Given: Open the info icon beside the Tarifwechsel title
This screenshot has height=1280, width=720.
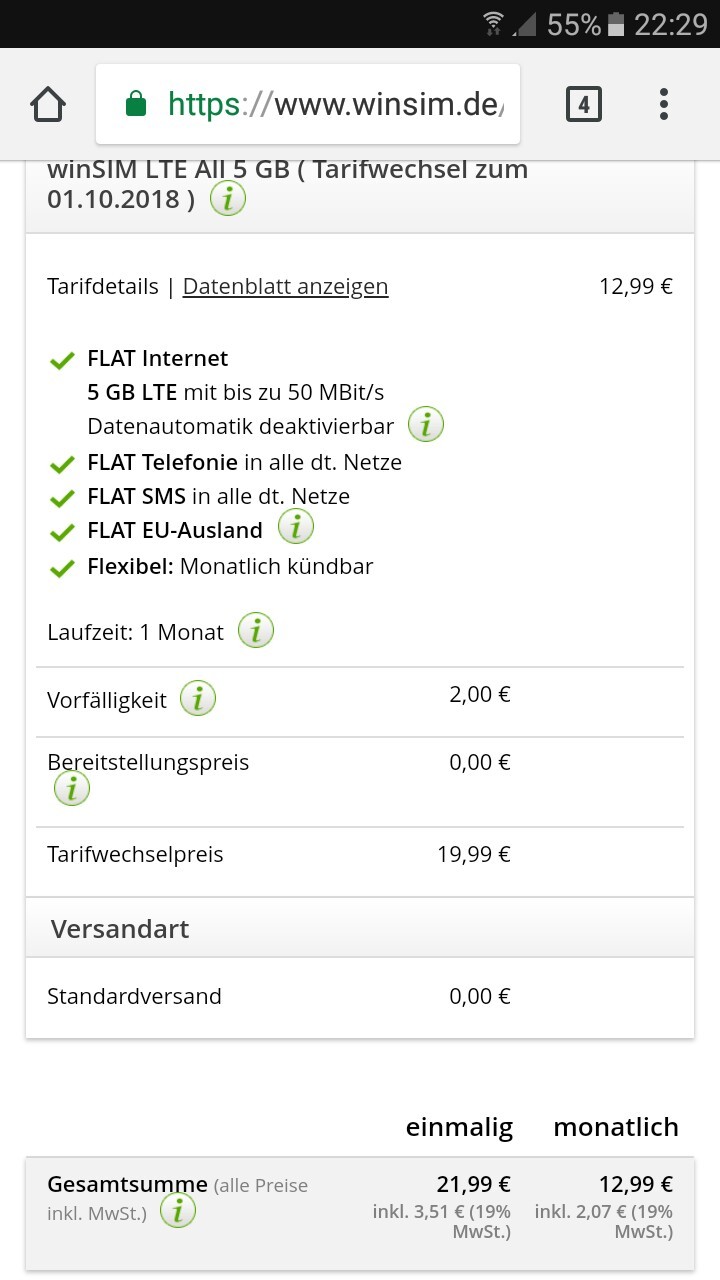Looking at the screenshot, I should 228,200.
